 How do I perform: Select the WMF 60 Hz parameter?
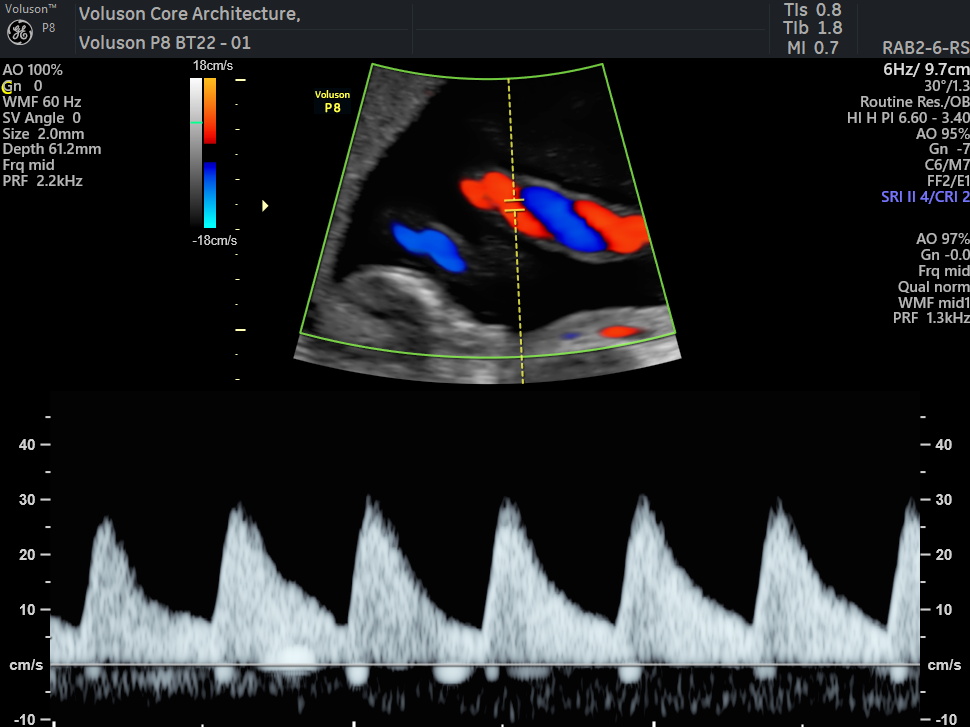pyautogui.click(x=42, y=102)
